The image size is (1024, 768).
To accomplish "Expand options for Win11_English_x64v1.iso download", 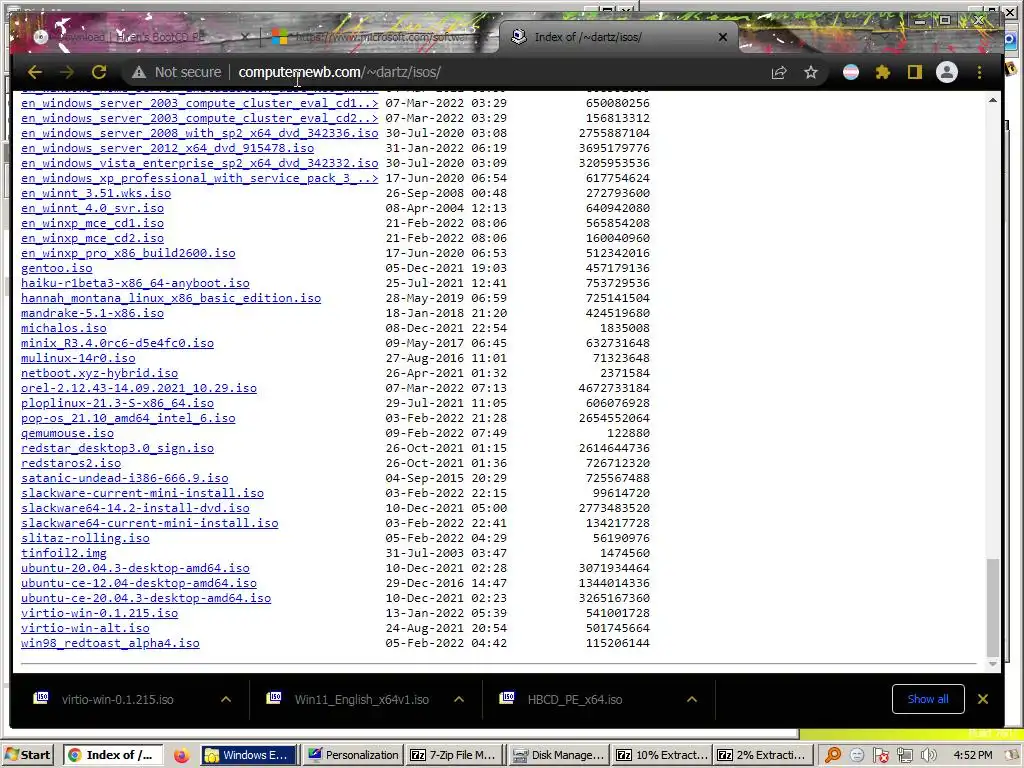I will pyautogui.click(x=459, y=699).
